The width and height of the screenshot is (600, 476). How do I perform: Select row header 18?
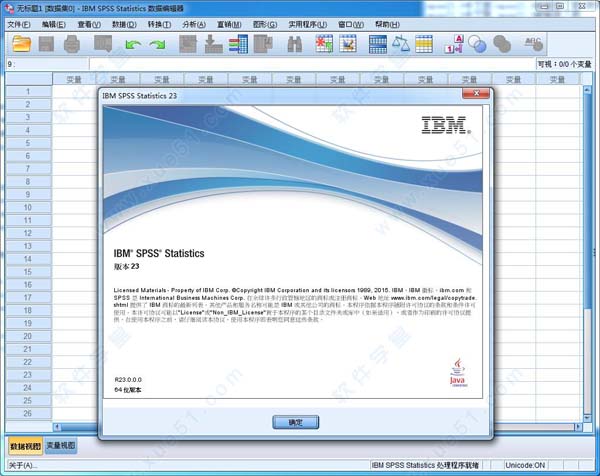[x=28, y=310]
